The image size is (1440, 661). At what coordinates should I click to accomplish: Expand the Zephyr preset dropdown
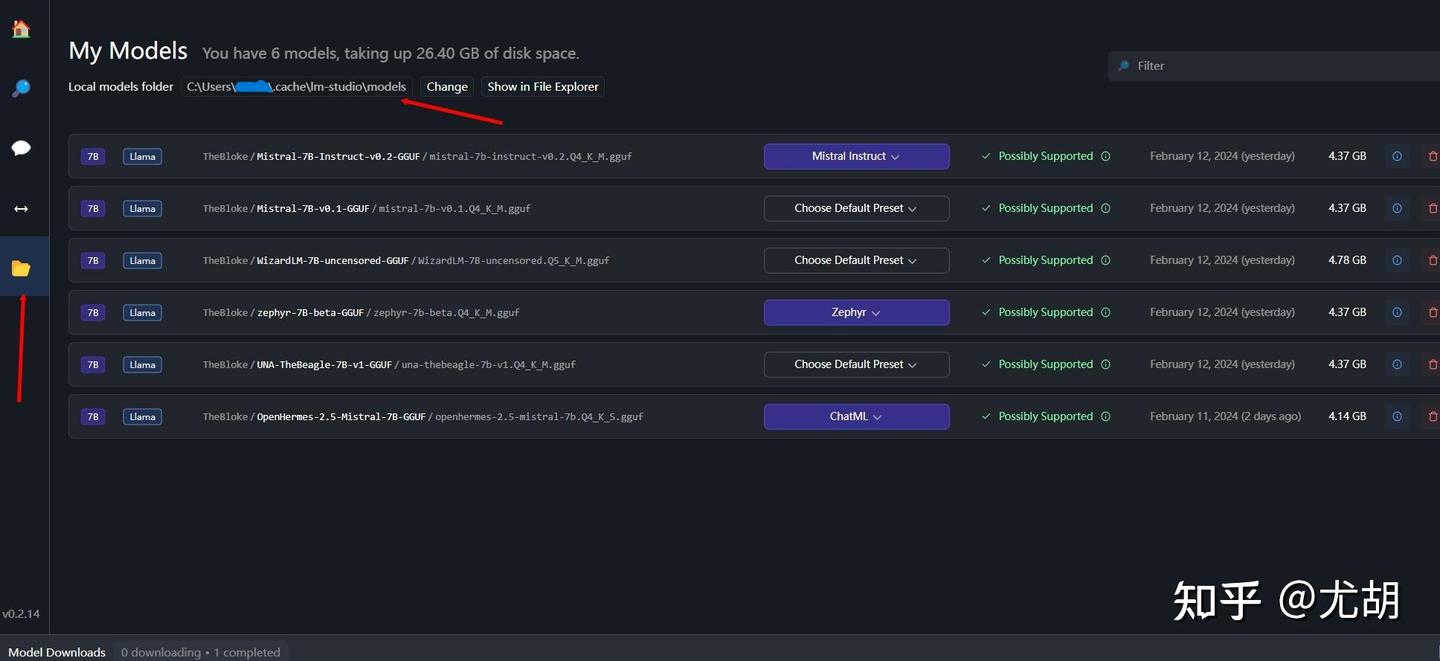pos(856,312)
